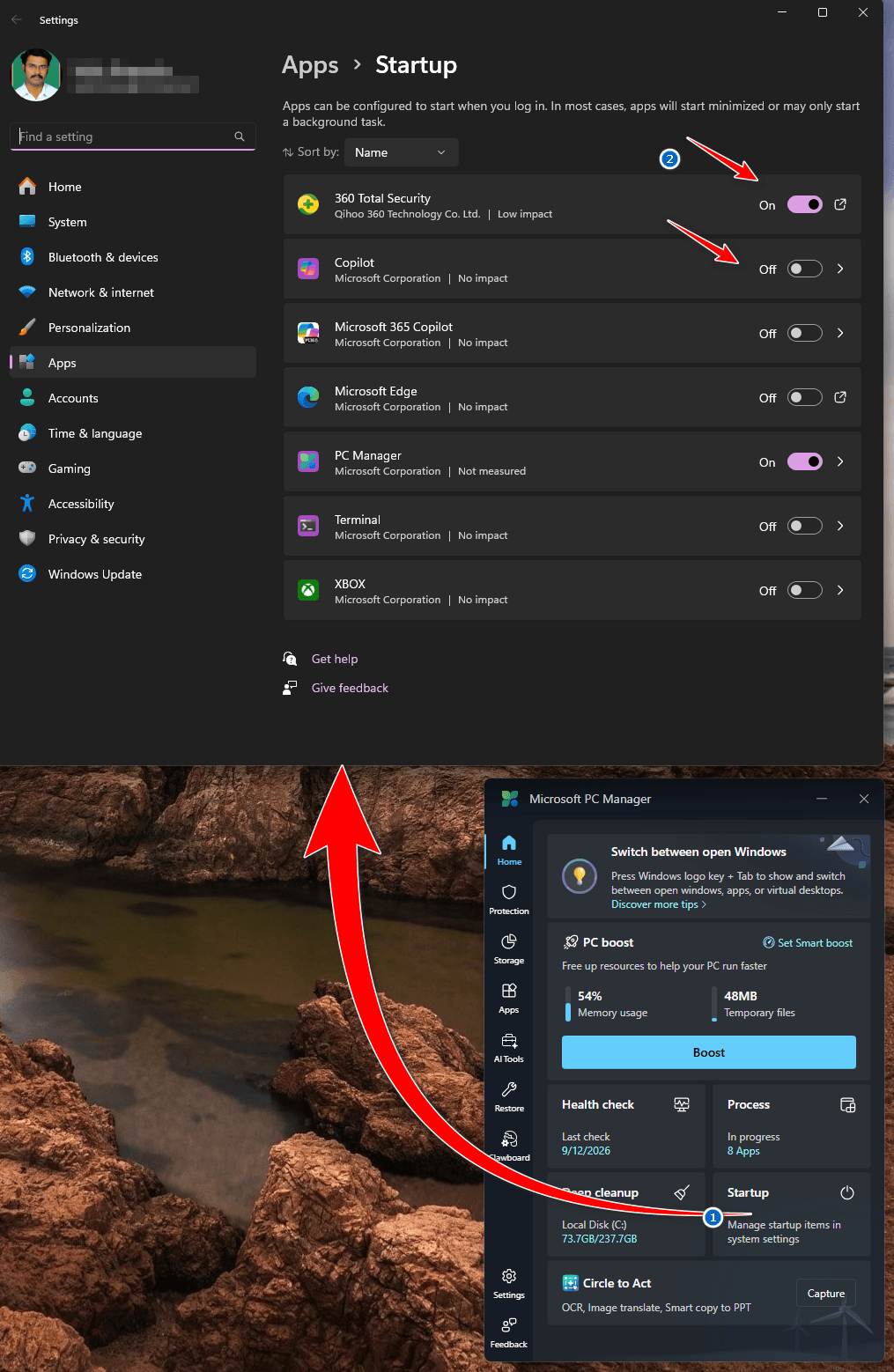The width and height of the screenshot is (894, 1372).
Task: Open the external link icon for Microsoft Edge
Action: 840,397
